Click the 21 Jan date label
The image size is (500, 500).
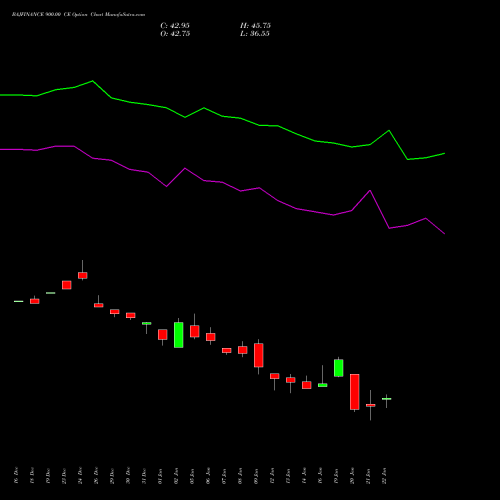tap(368, 476)
